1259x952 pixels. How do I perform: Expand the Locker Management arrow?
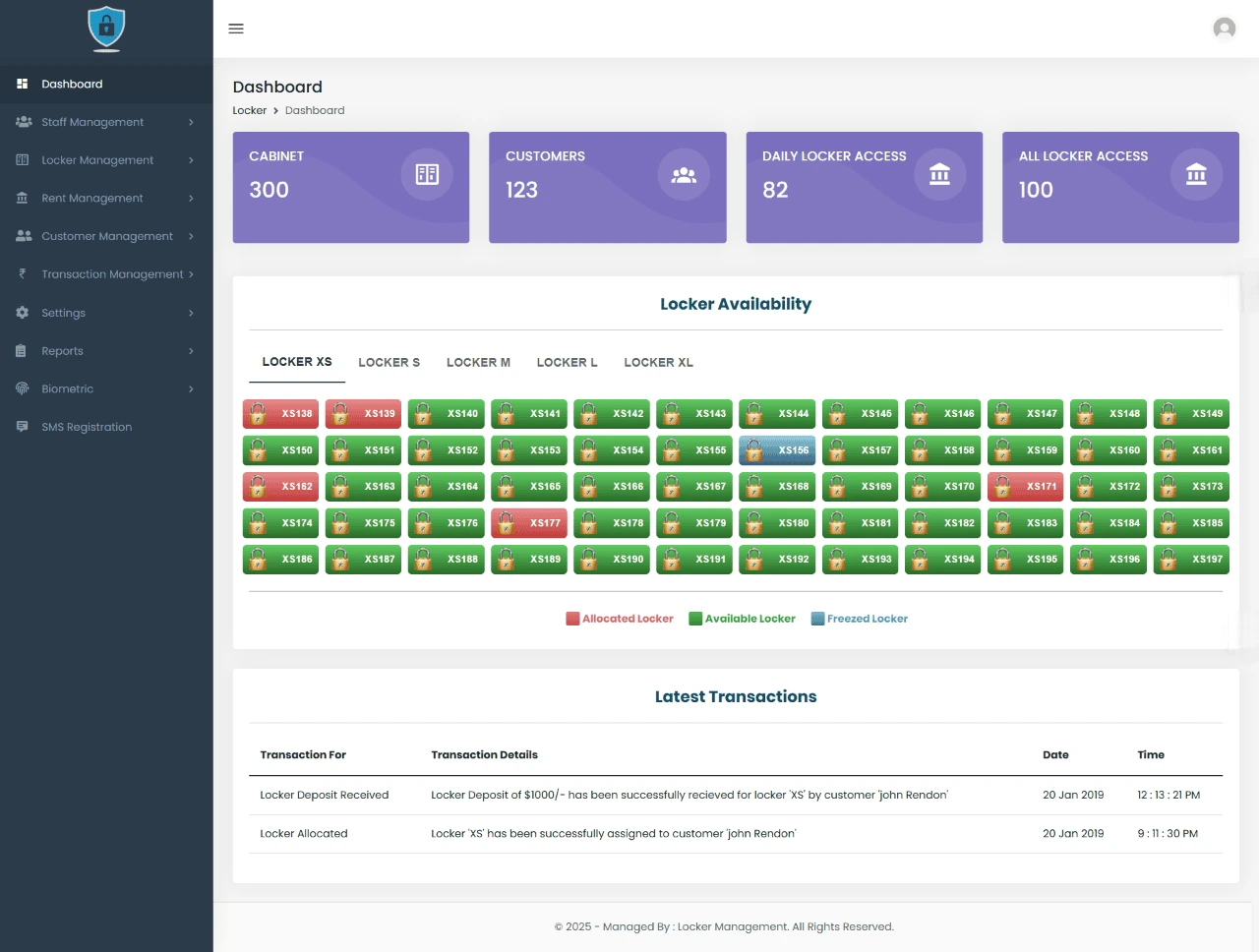coord(191,160)
